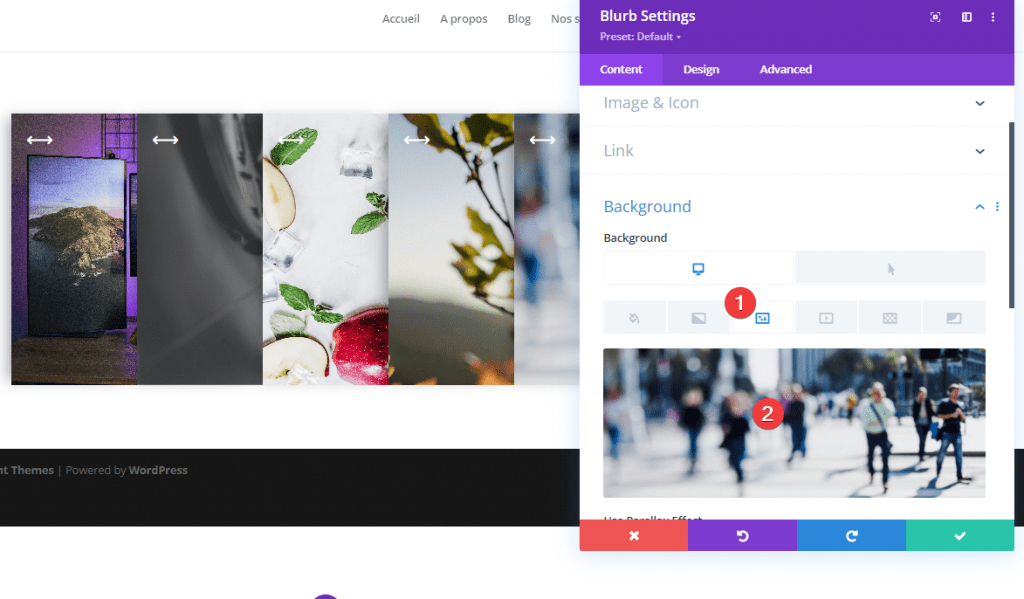The height and width of the screenshot is (599, 1024).
Task: Click the blue redo button
Action: pyautogui.click(x=851, y=536)
